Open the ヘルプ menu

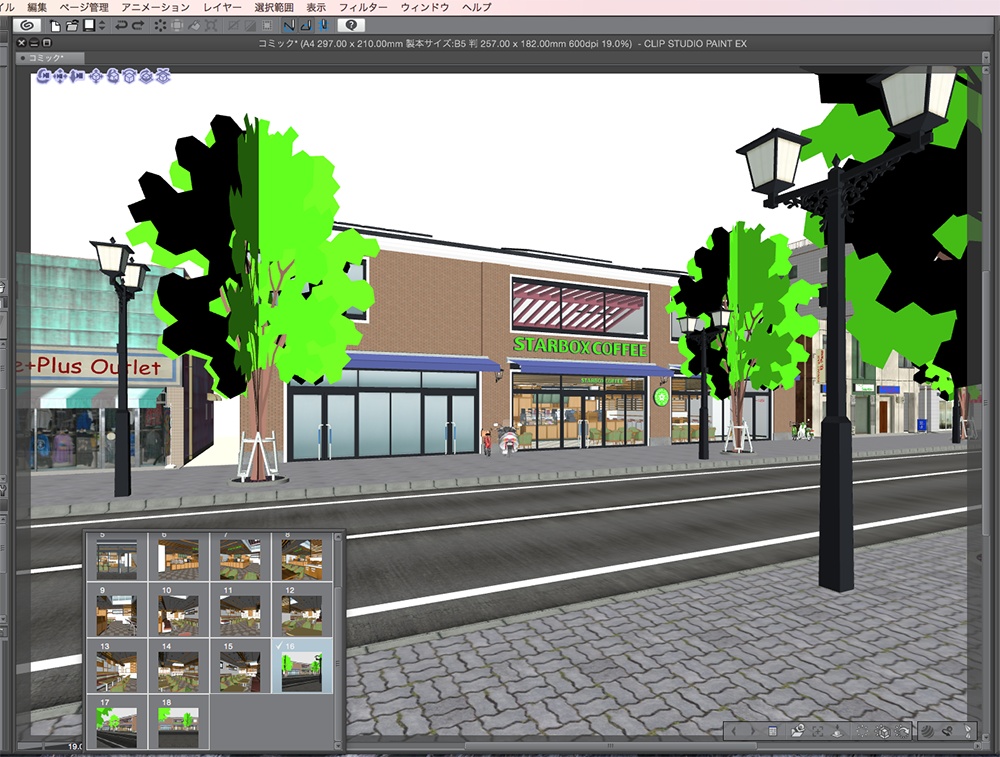coord(476,7)
